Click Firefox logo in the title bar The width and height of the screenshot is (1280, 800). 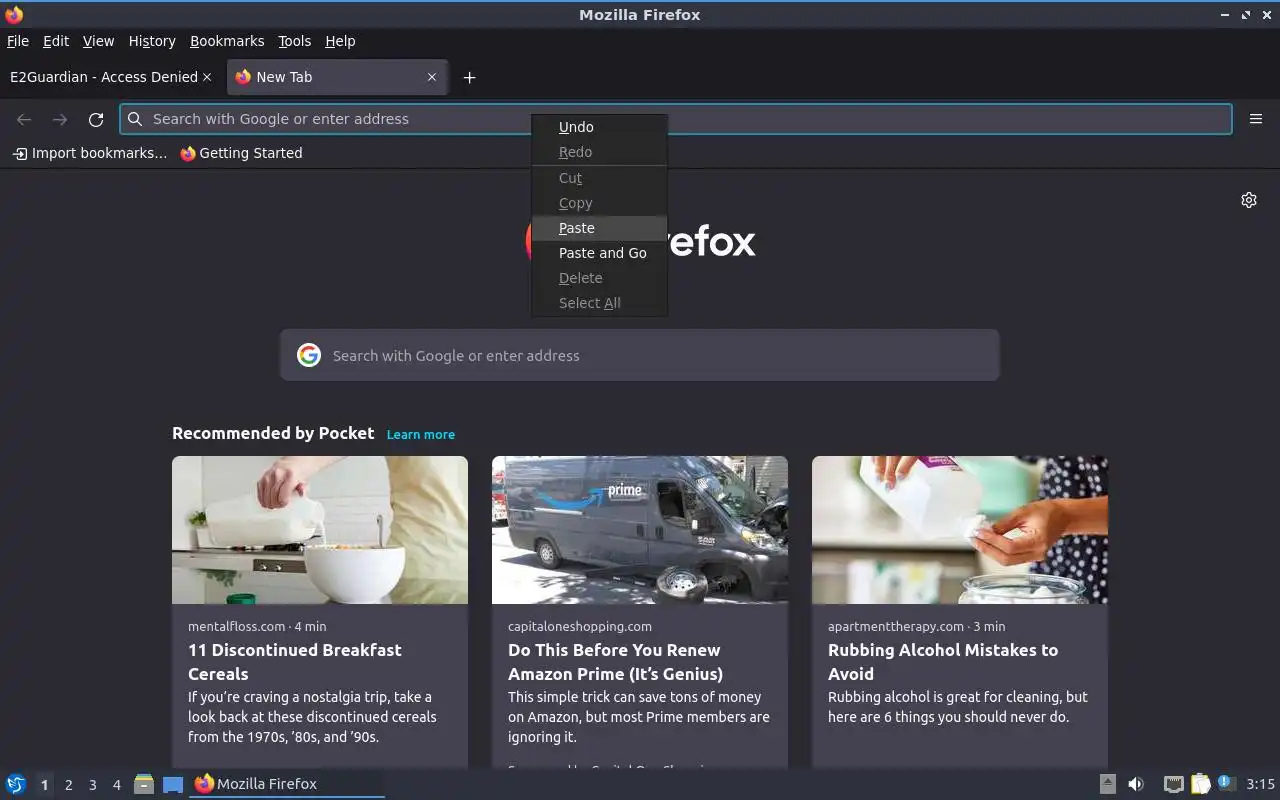click(14, 14)
